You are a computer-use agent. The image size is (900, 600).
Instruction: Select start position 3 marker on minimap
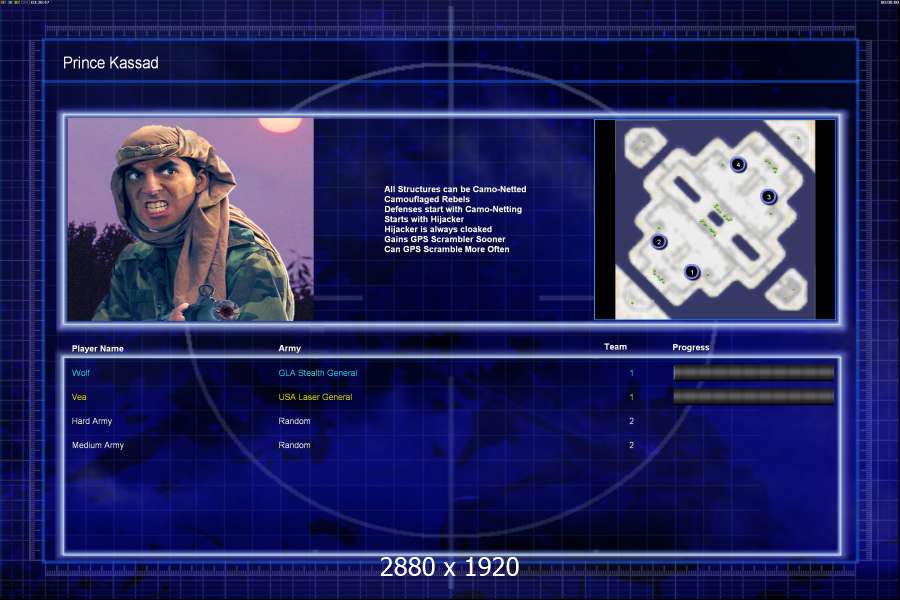(x=769, y=197)
